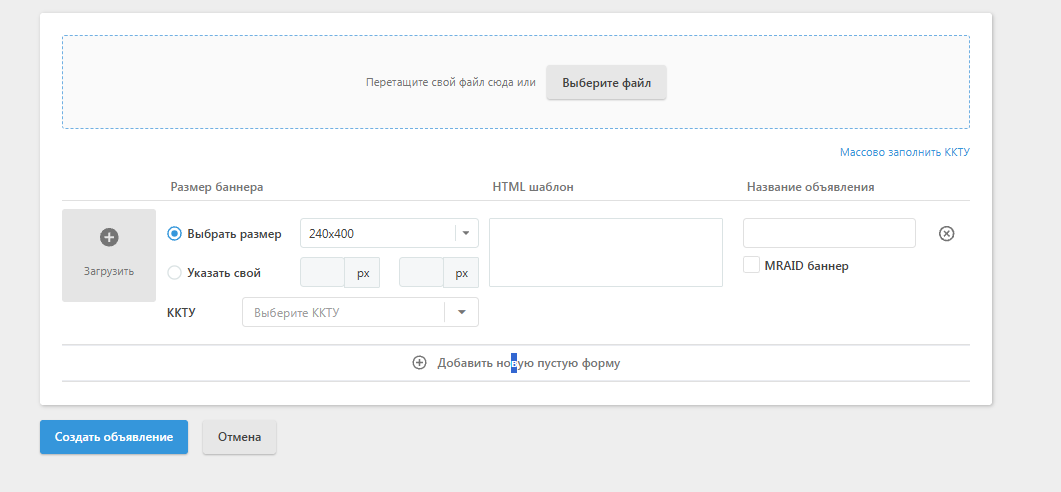The height and width of the screenshot is (492, 1061).
Task: Cancel using the 'Отмена' button
Action: tap(239, 437)
